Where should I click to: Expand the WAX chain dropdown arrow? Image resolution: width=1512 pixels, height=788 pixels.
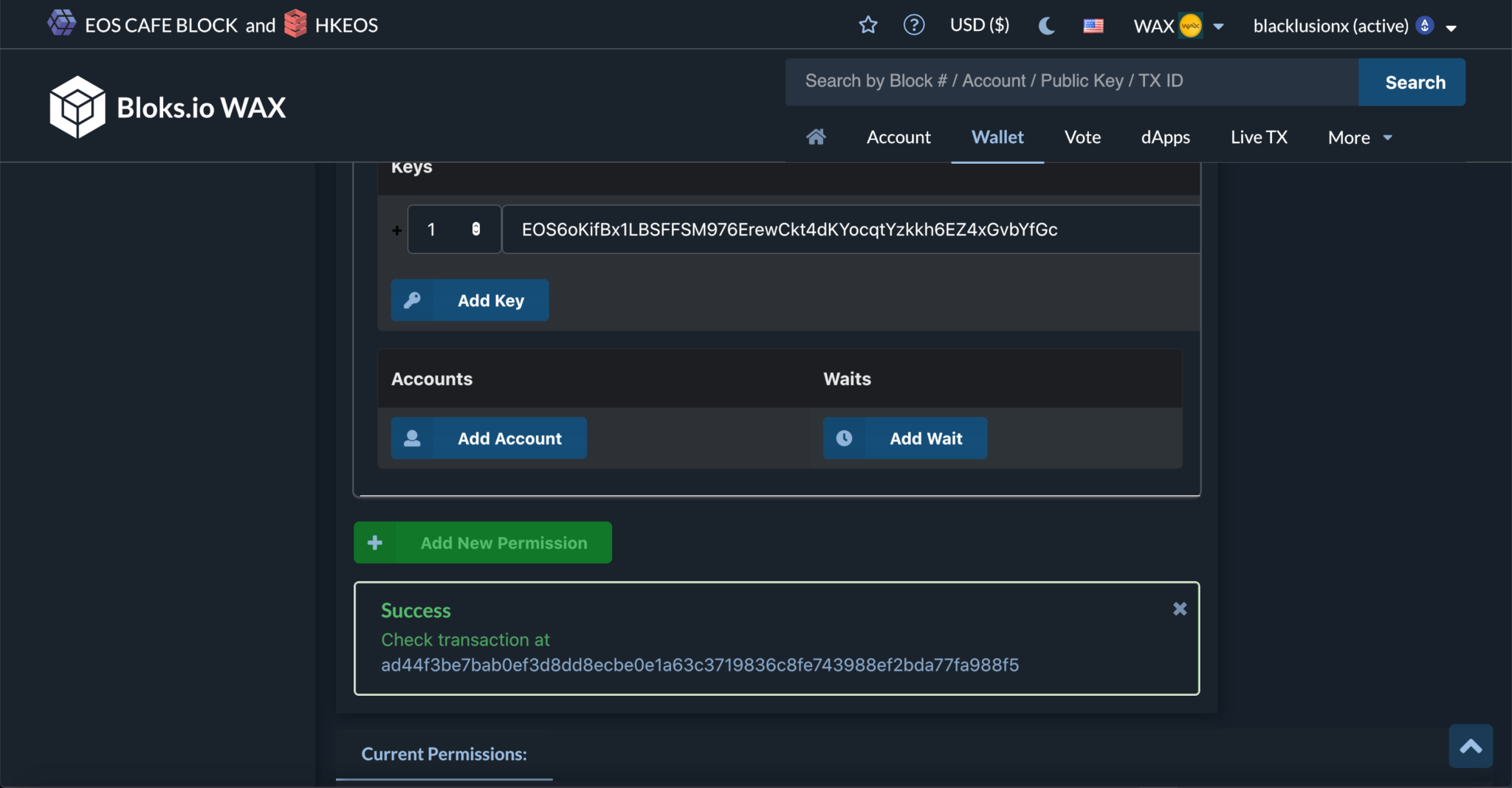[1219, 27]
